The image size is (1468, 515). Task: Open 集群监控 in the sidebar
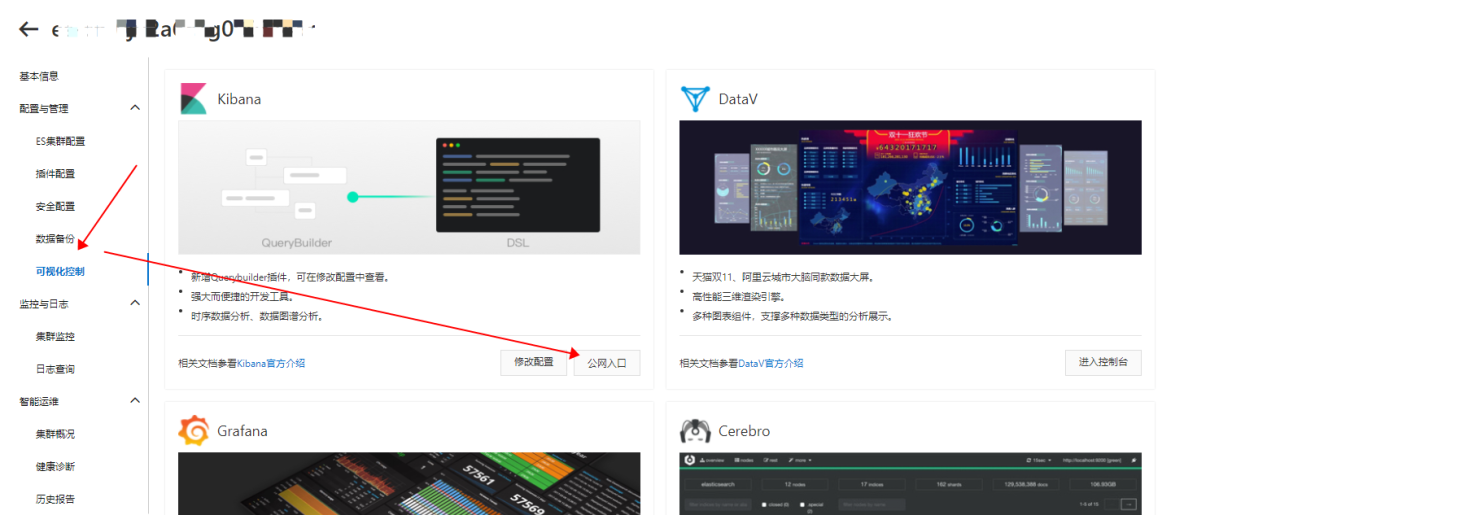[55, 336]
